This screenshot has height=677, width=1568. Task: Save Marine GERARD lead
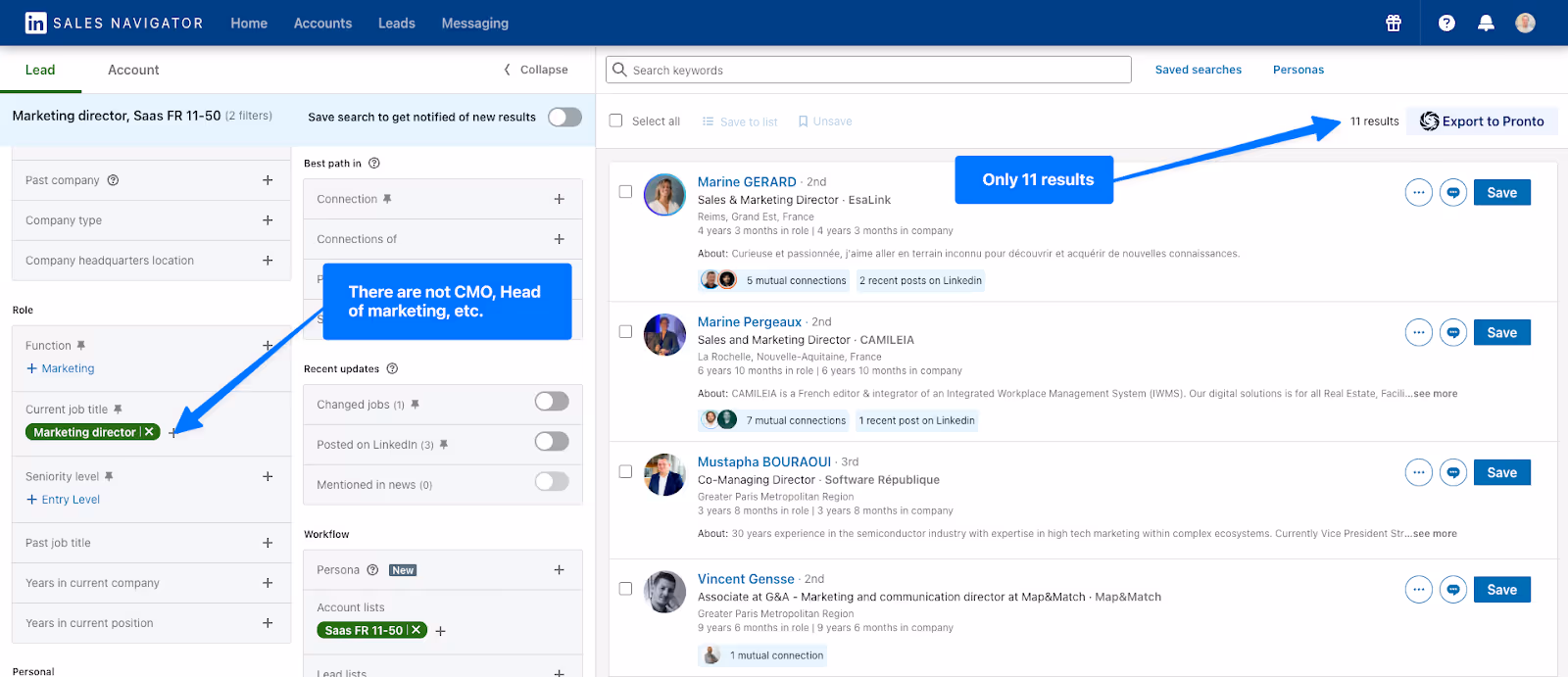1501,193
